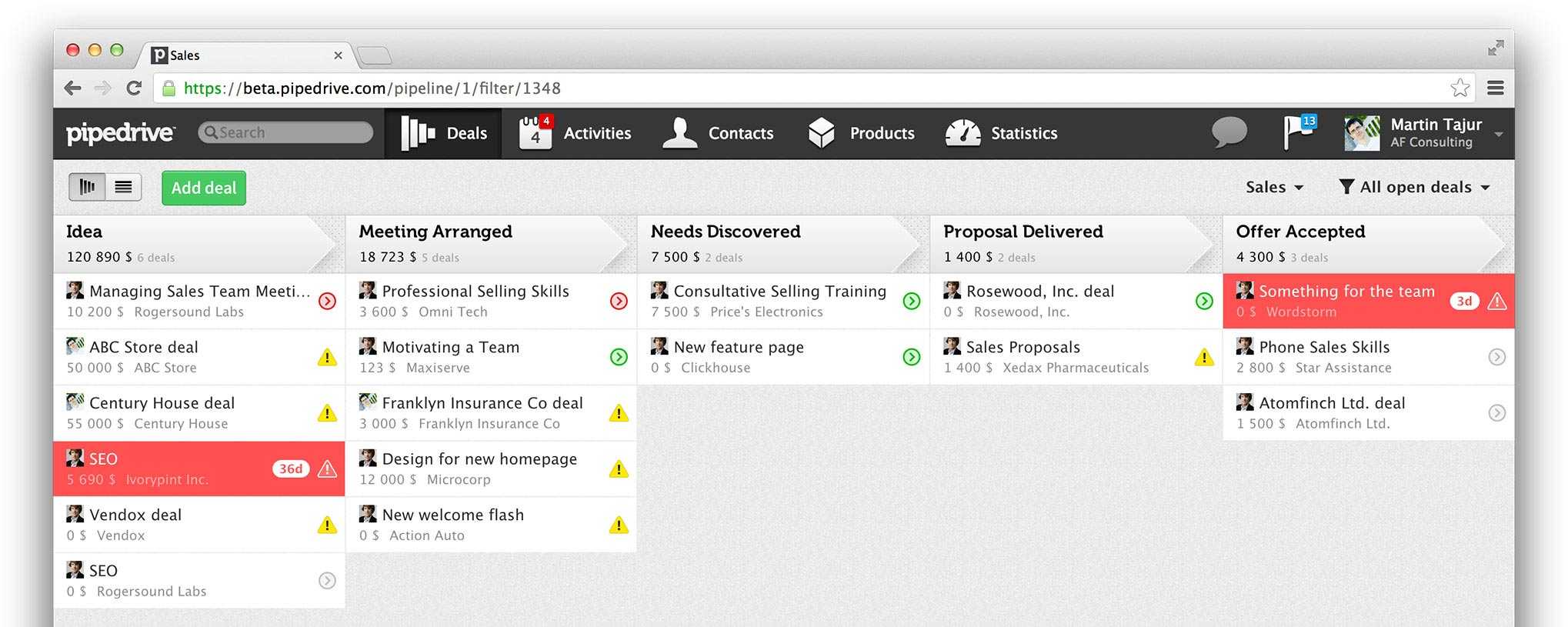Click the green icon on Consultative Selling Training

[912, 301]
